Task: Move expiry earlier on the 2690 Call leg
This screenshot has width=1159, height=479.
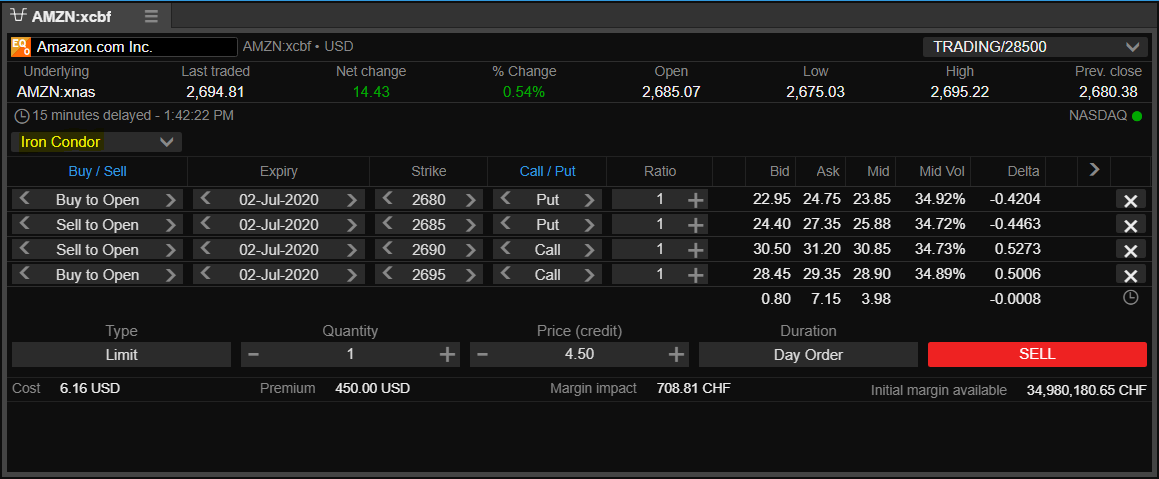Action: point(205,250)
